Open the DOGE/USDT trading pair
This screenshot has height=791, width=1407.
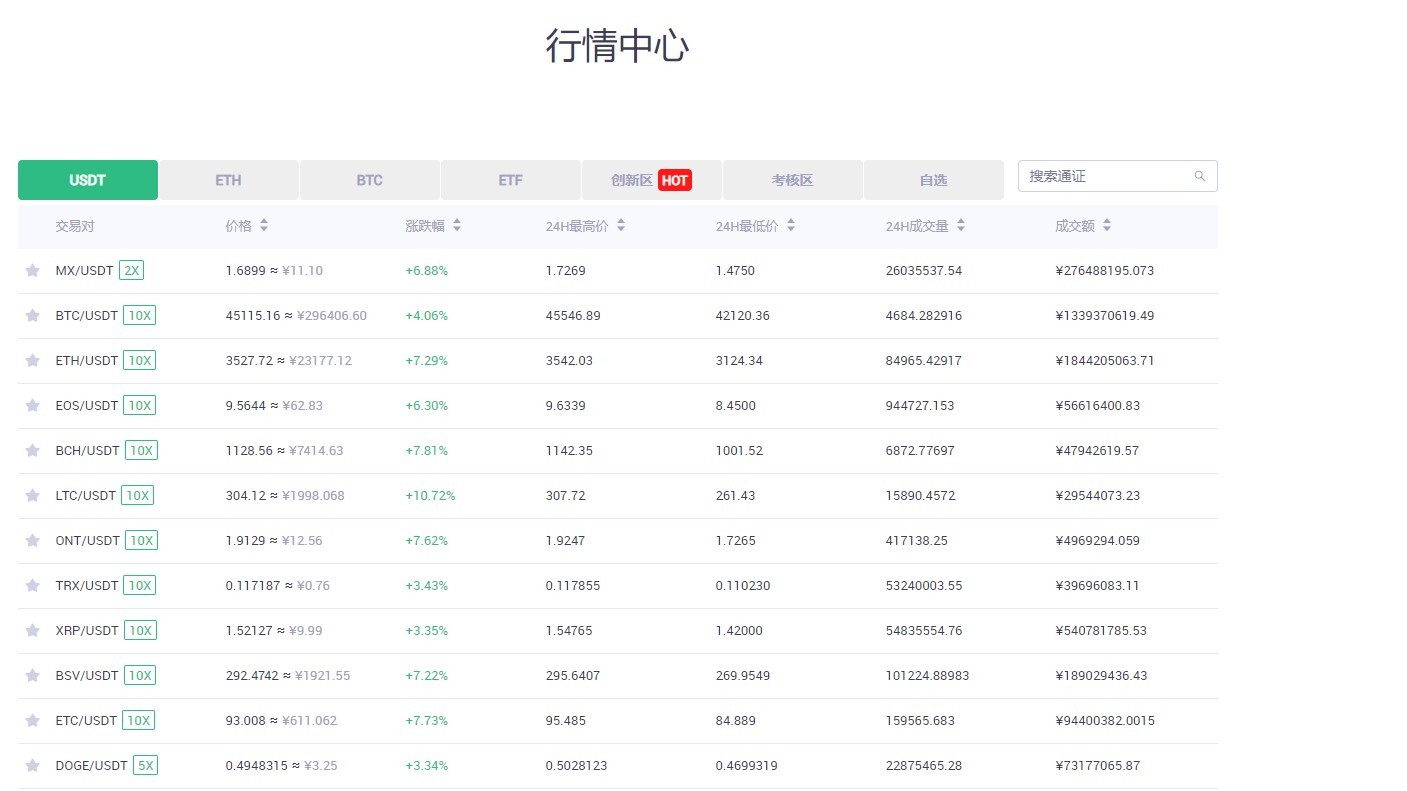[92, 765]
